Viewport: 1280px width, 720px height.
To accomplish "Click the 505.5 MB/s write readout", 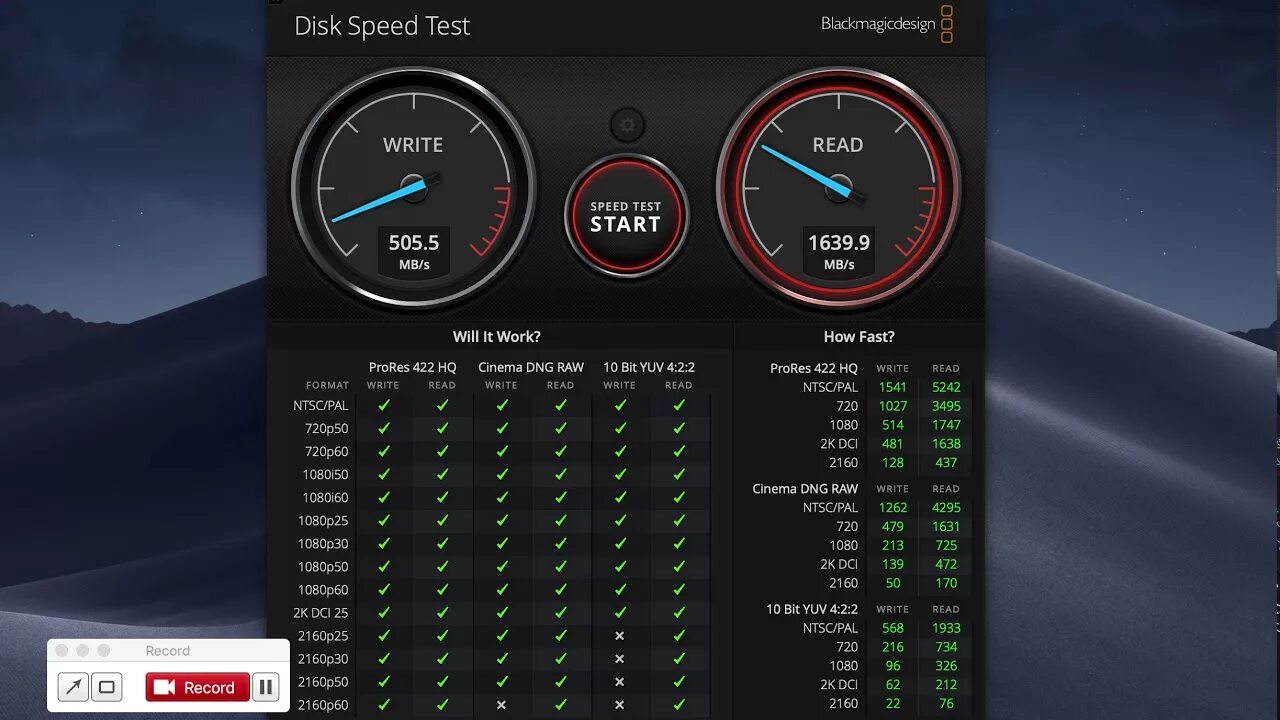I will click(414, 251).
